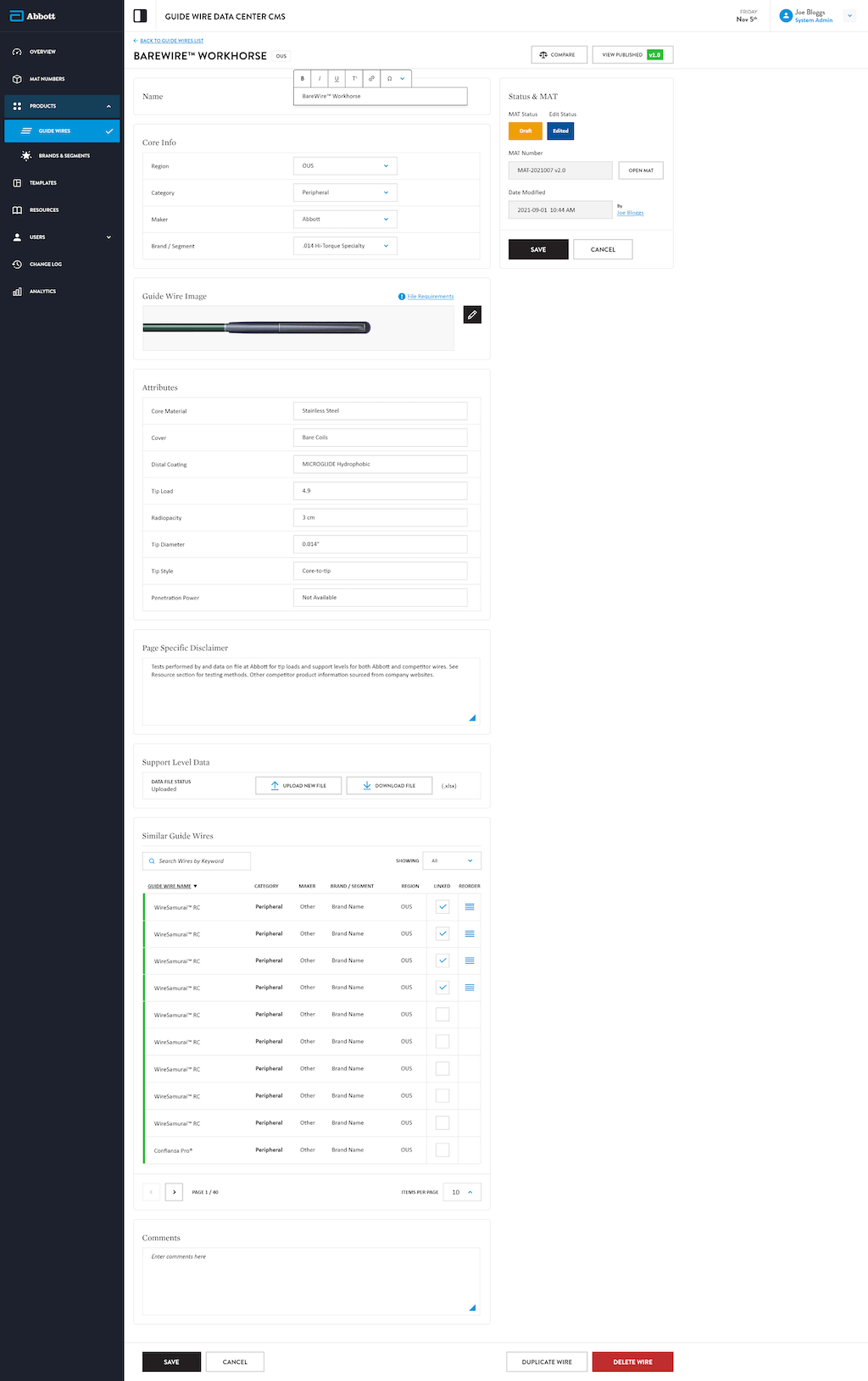Click reorder handle of first similar wire
Image resolution: width=868 pixels, height=1381 pixels.
point(470,907)
